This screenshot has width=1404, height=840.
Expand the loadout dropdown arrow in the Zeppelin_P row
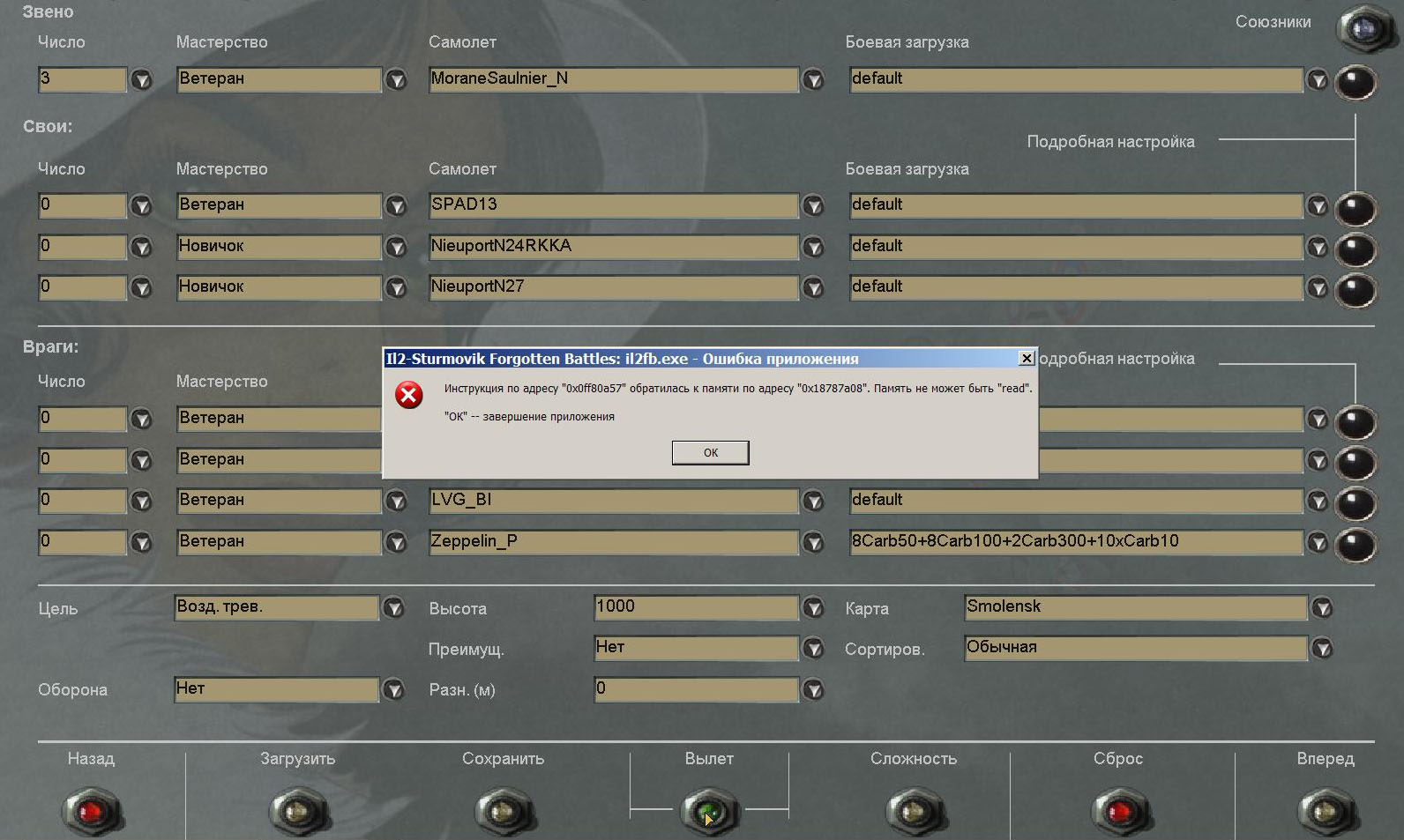pos(1318,543)
